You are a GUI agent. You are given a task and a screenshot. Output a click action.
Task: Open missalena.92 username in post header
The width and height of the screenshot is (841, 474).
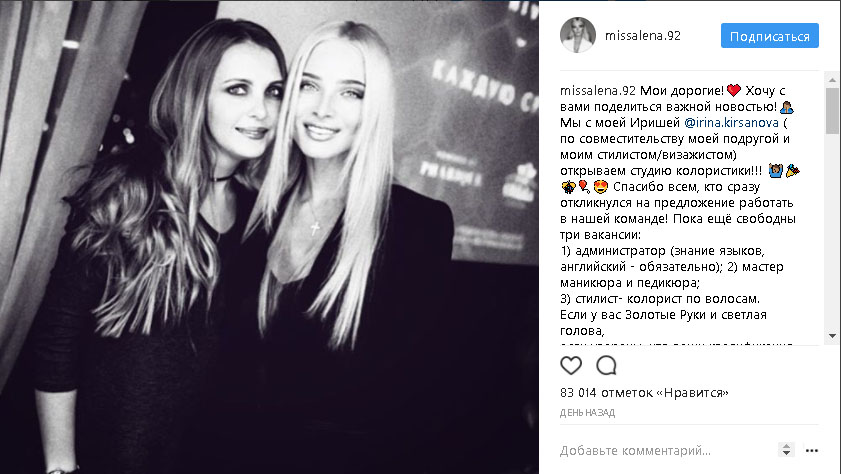coord(643,36)
